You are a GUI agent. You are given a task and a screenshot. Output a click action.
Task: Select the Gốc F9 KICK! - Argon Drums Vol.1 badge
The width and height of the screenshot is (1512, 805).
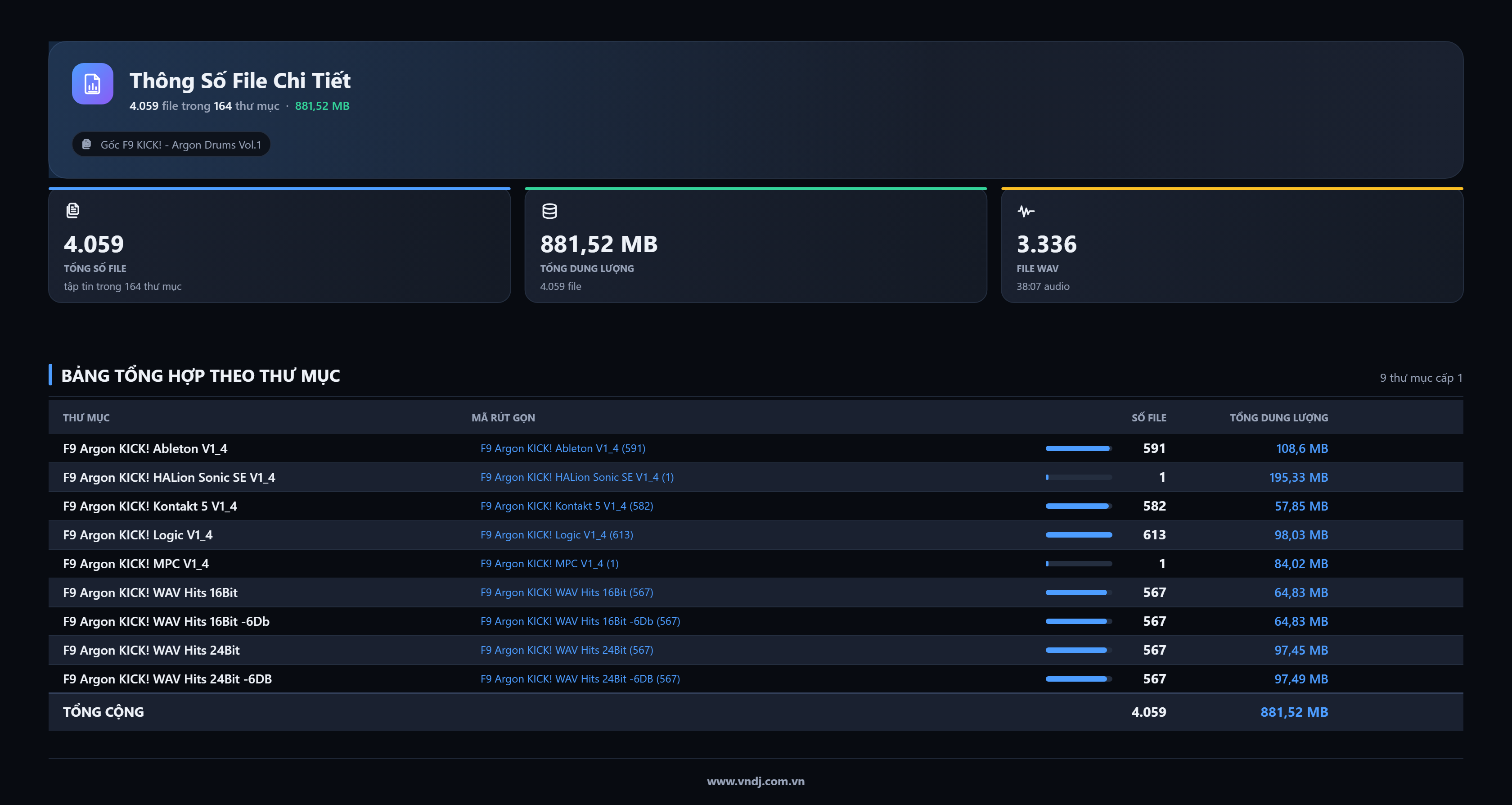171,145
